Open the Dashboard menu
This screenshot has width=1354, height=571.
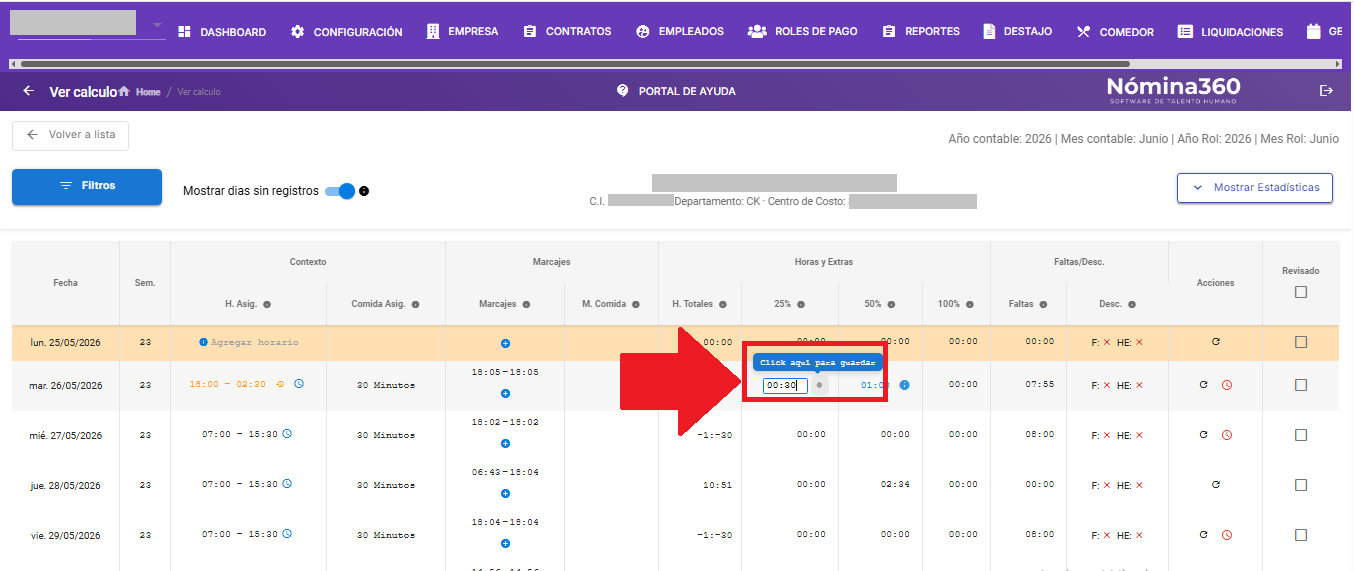tap(222, 32)
